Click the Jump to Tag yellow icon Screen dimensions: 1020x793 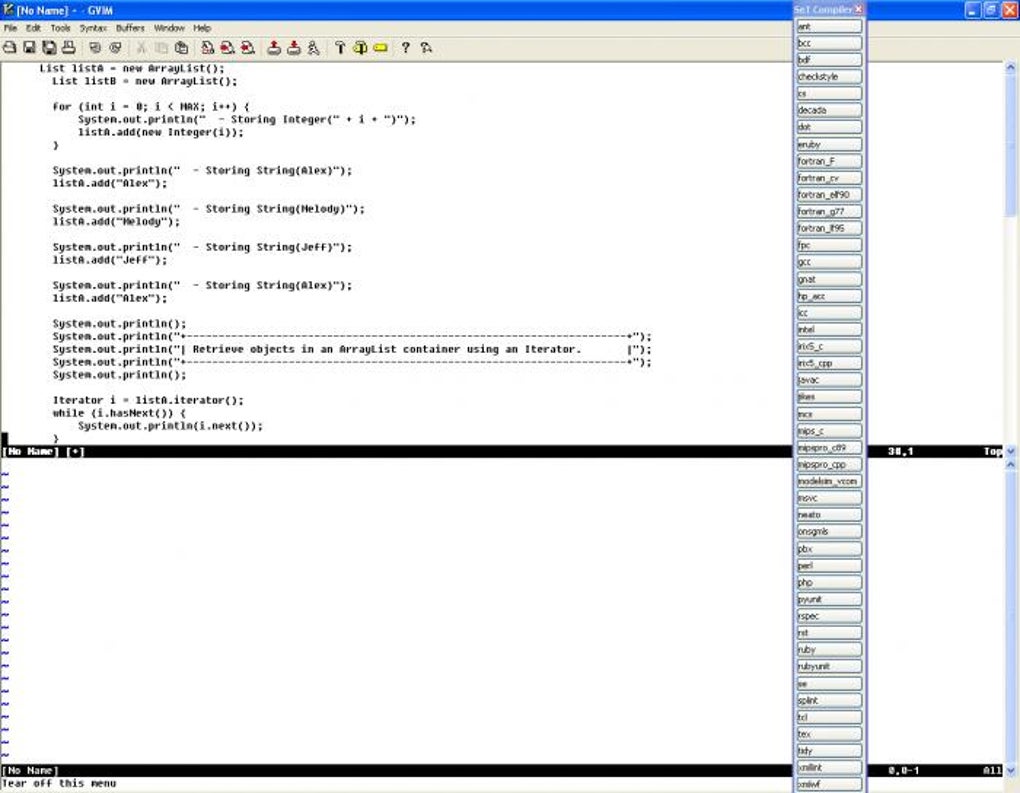point(381,47)
